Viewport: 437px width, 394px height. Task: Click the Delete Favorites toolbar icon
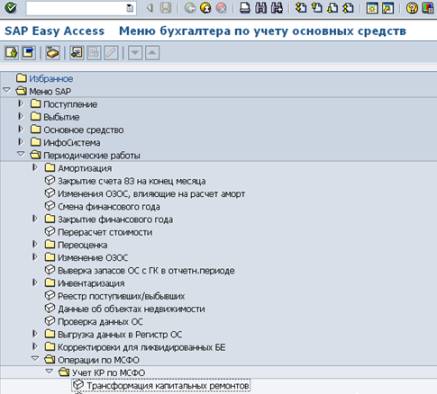pos(94,53)
